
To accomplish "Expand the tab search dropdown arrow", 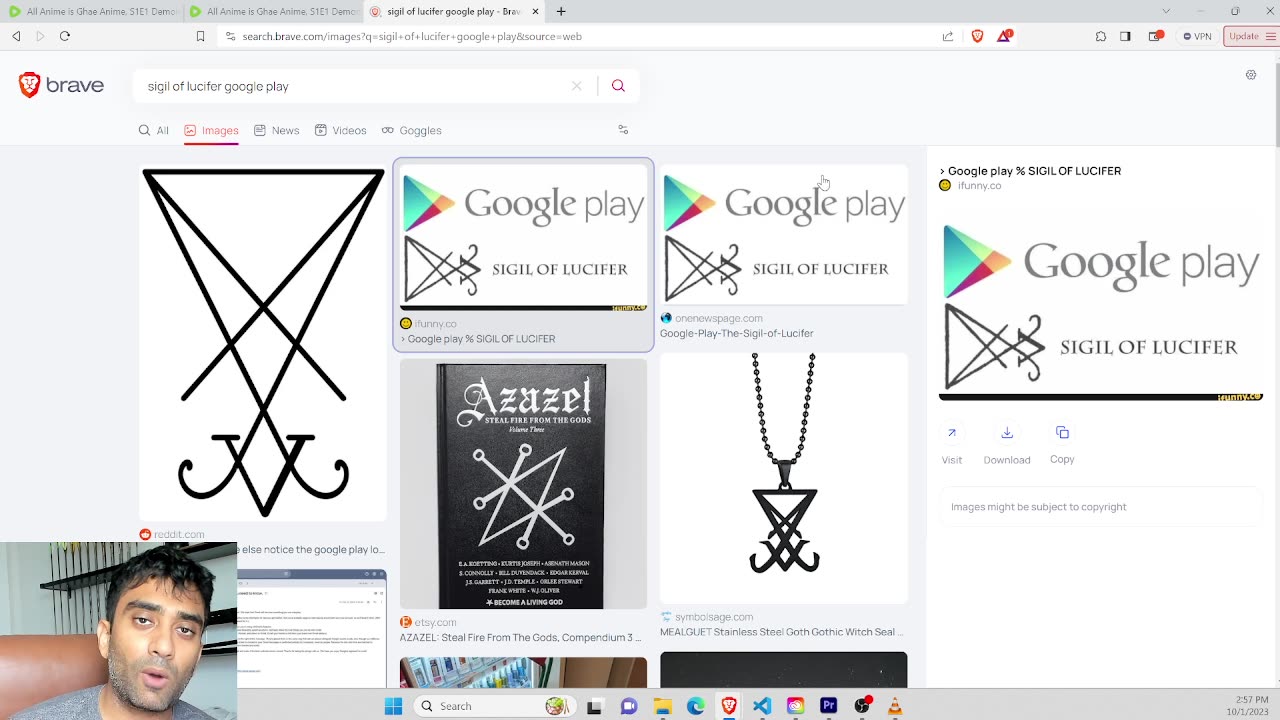I will pyautogui.click(x=1165, y=11).
